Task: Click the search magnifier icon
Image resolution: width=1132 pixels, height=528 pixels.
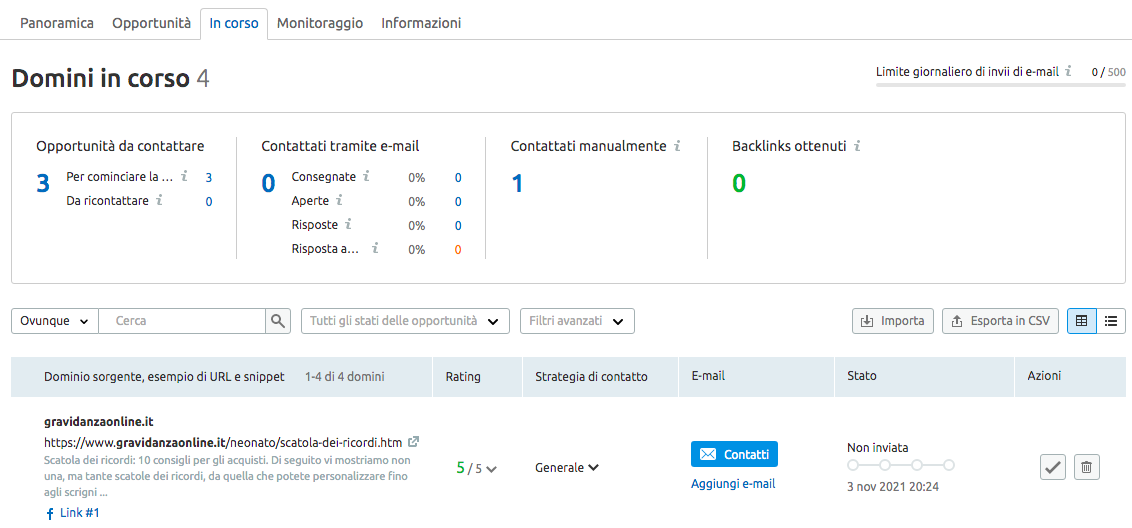Action: (x=278, y=321)
